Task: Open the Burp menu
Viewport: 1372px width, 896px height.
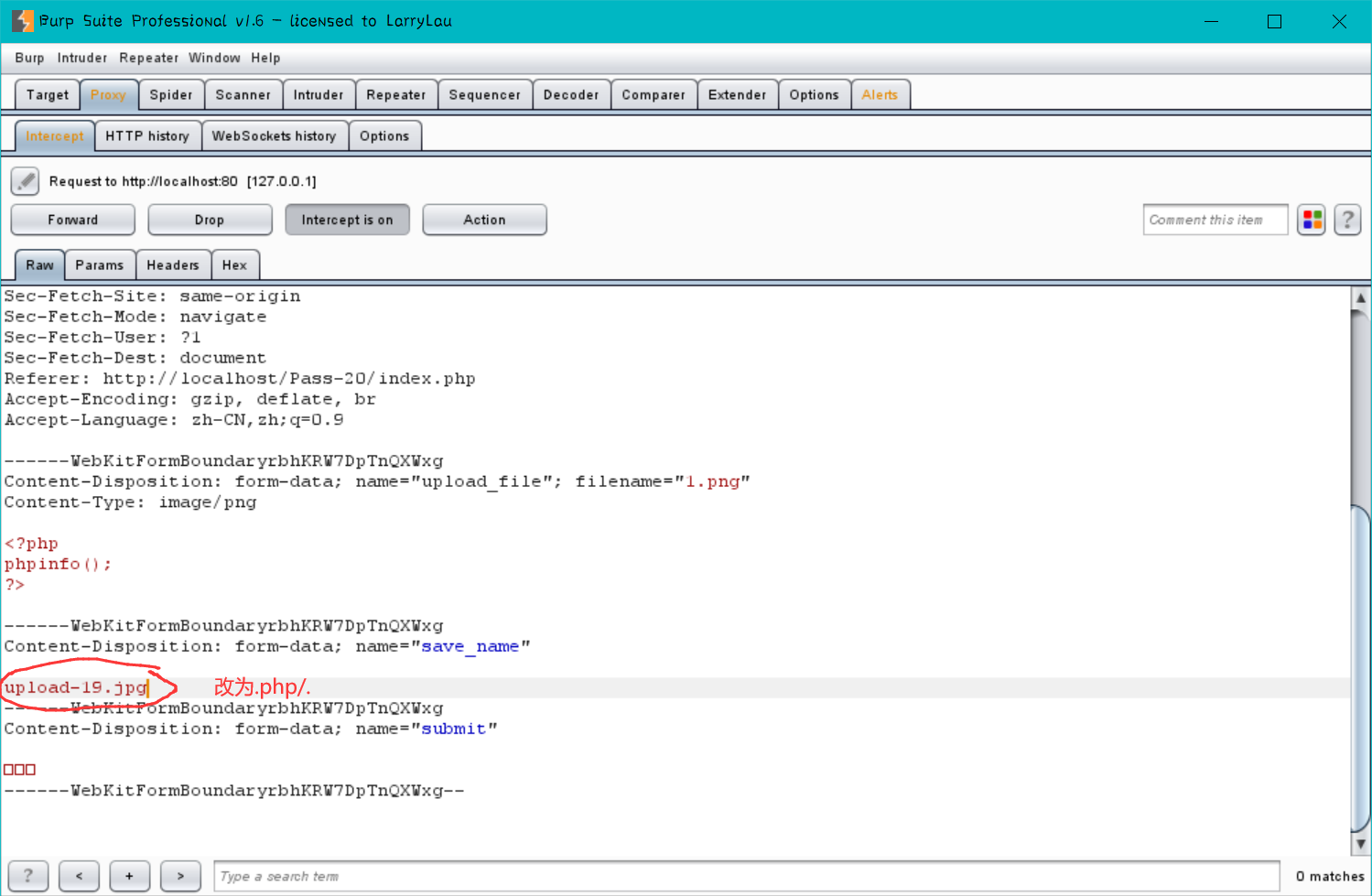Action: tap(29, 58)
